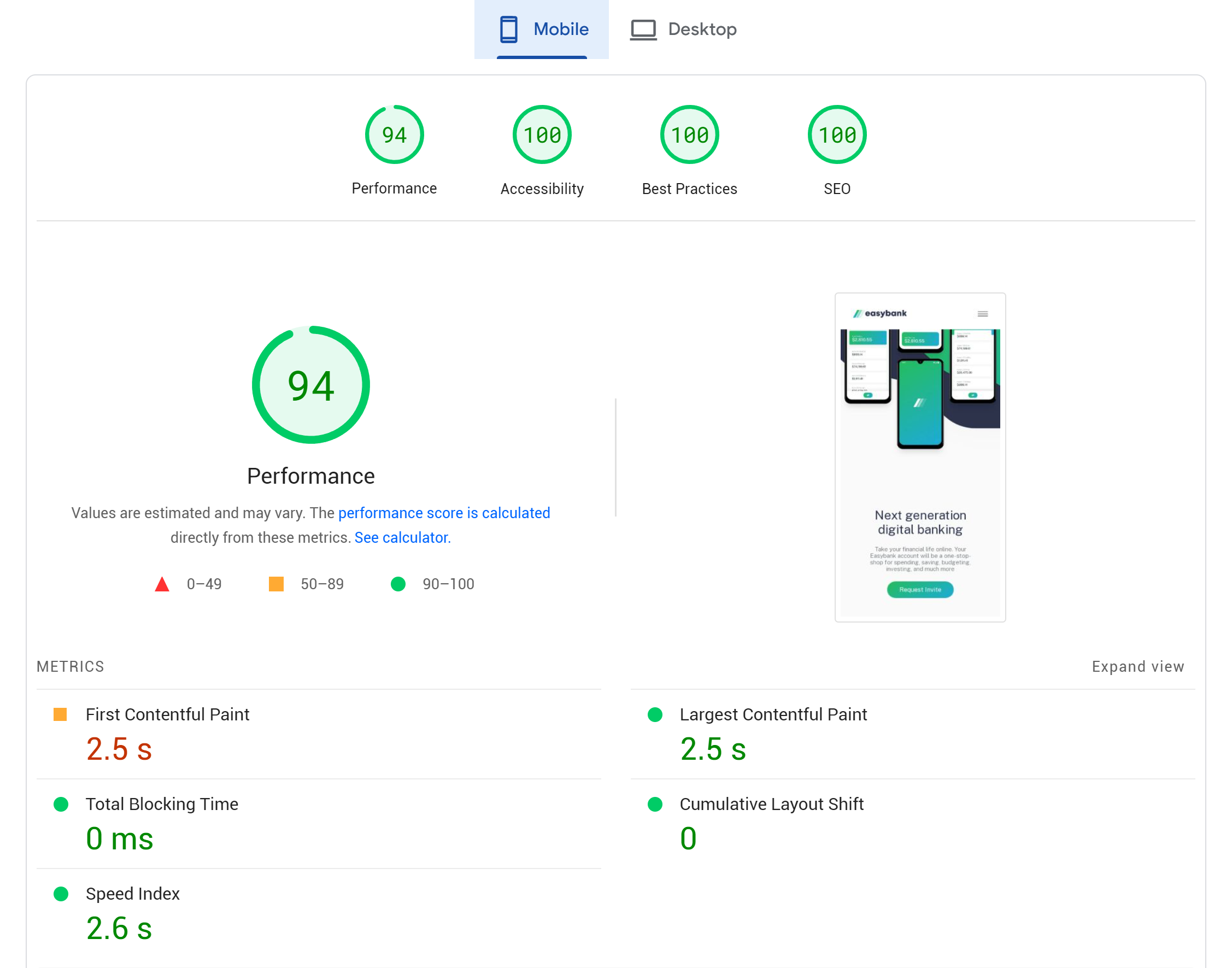1232x968 pixels.
Task: Click the red triangle 0–49 legend icon
Action: (x=162, y=584)
